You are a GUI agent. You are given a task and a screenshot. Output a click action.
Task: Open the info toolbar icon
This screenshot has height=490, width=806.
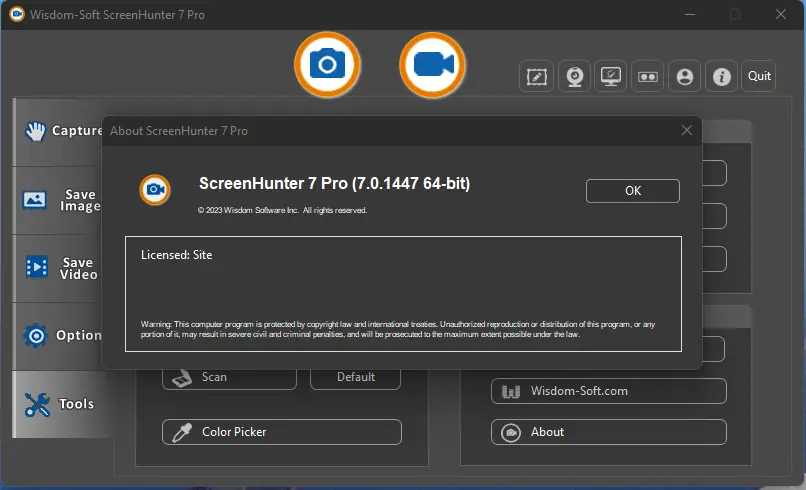pyautogui.click(x=722, y=77)
